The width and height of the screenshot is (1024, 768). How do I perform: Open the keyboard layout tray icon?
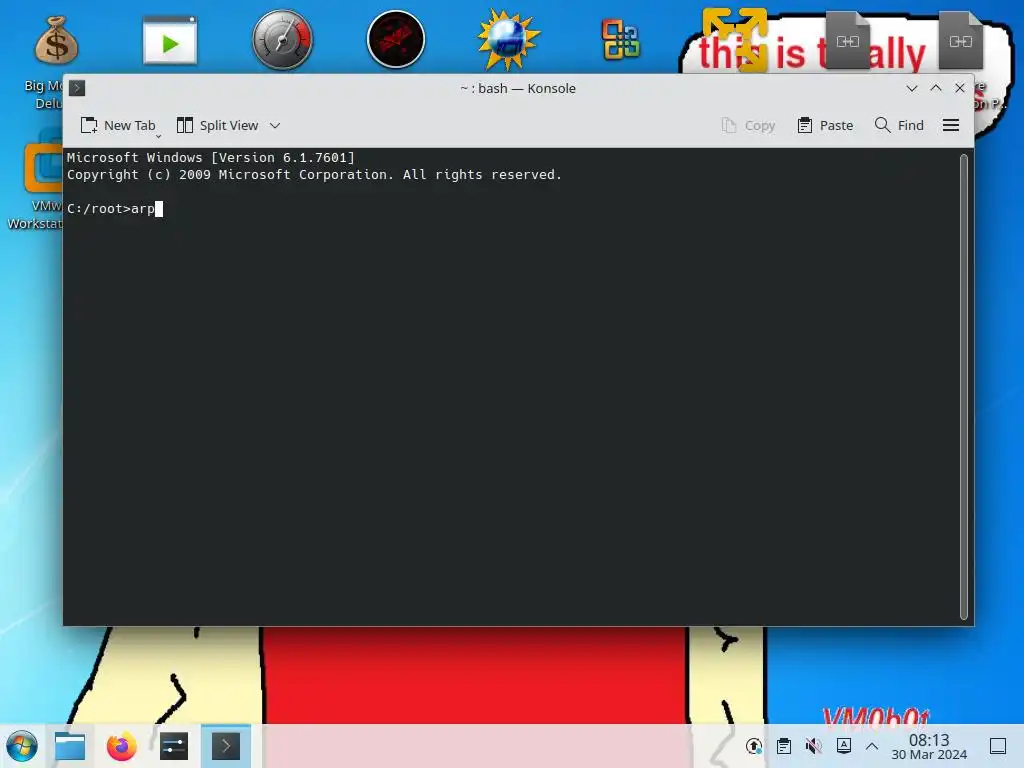click(x=844, y=746)
